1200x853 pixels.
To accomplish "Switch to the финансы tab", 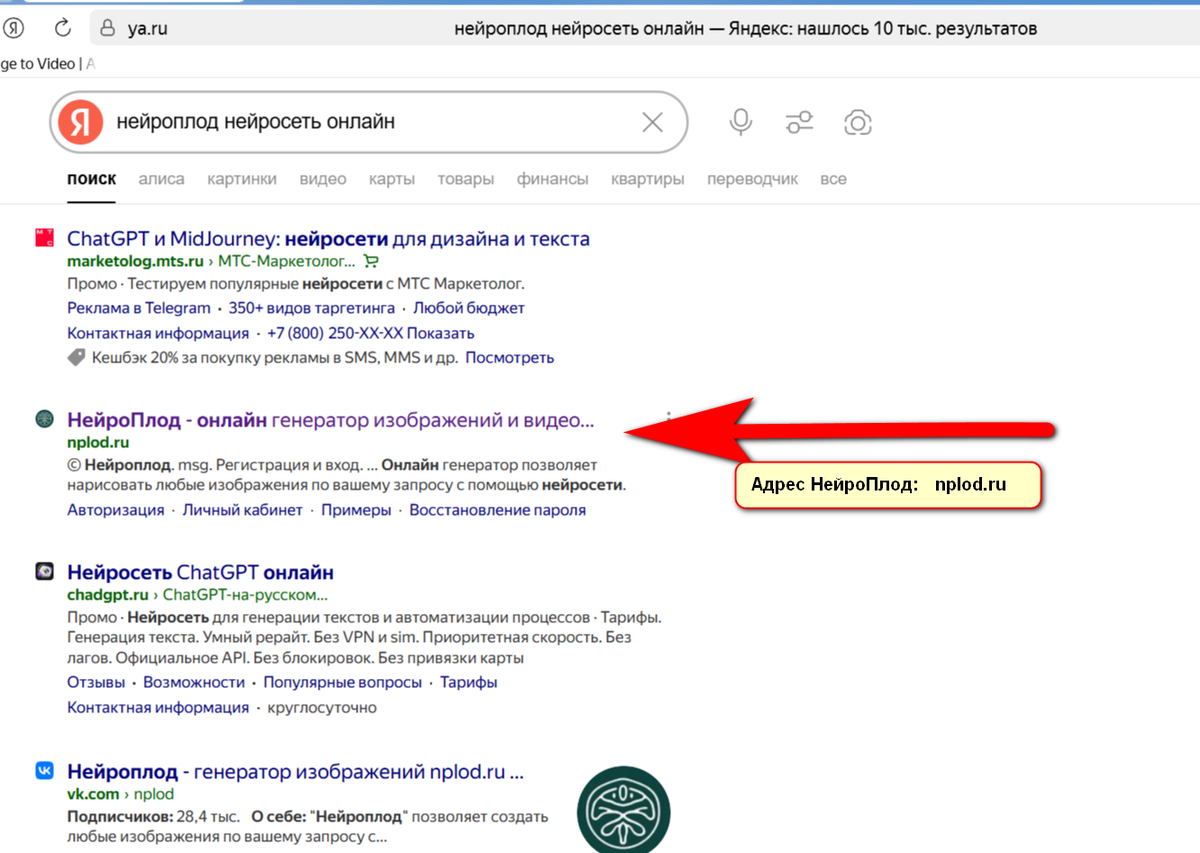I will [x=553, y=179].
